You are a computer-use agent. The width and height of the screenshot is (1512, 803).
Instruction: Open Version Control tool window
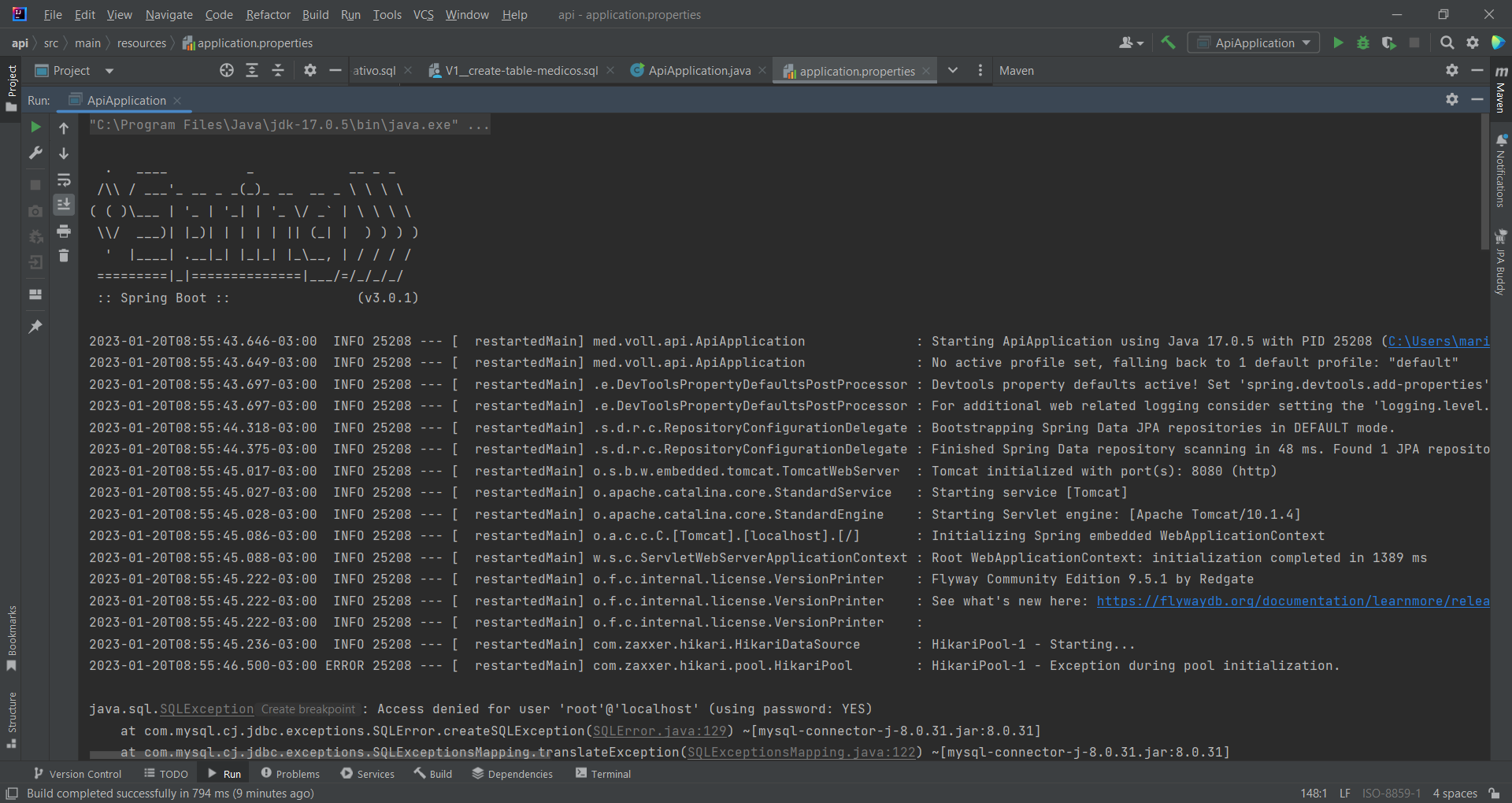[x=77, y=774]
